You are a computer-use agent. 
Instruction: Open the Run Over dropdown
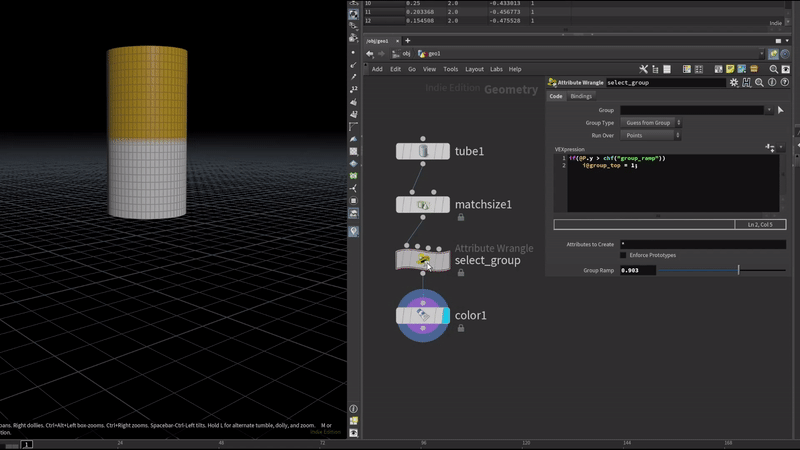[x=651, y=136]
